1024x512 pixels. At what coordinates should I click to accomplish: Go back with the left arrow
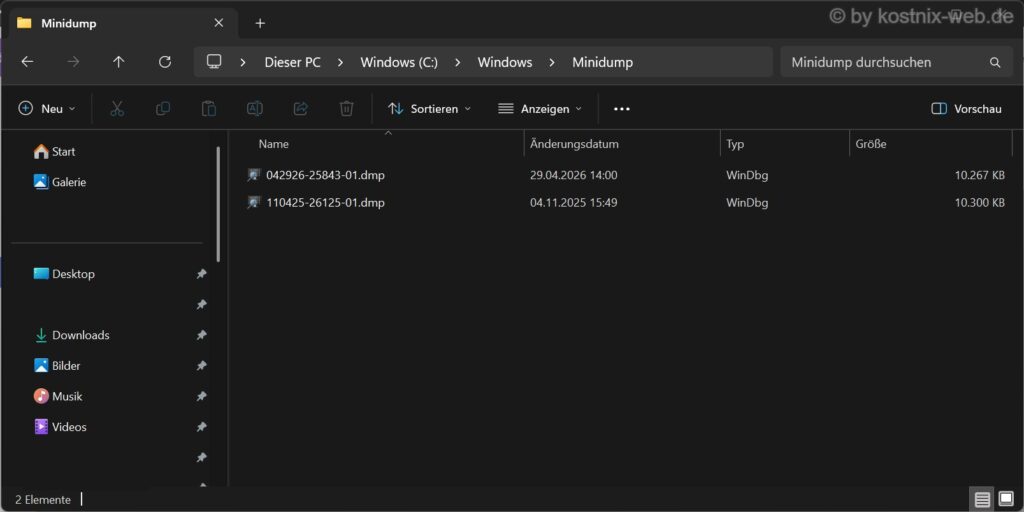click(27, 62)
